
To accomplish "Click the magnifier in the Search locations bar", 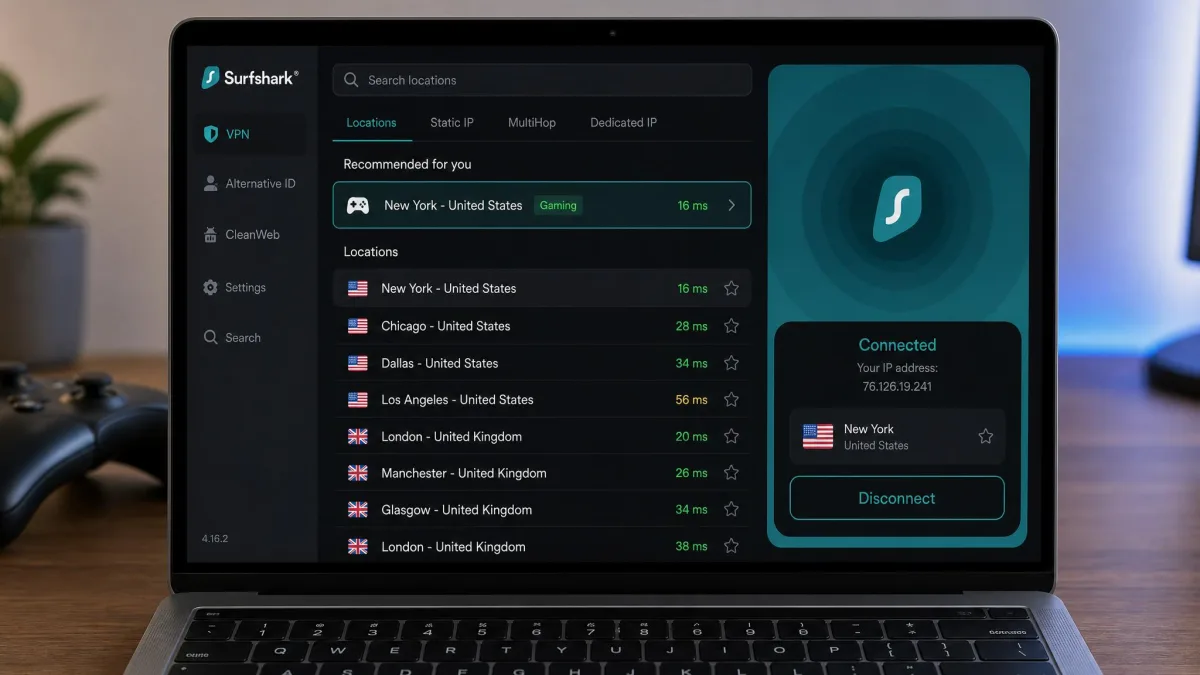I will tap(351, 80).
